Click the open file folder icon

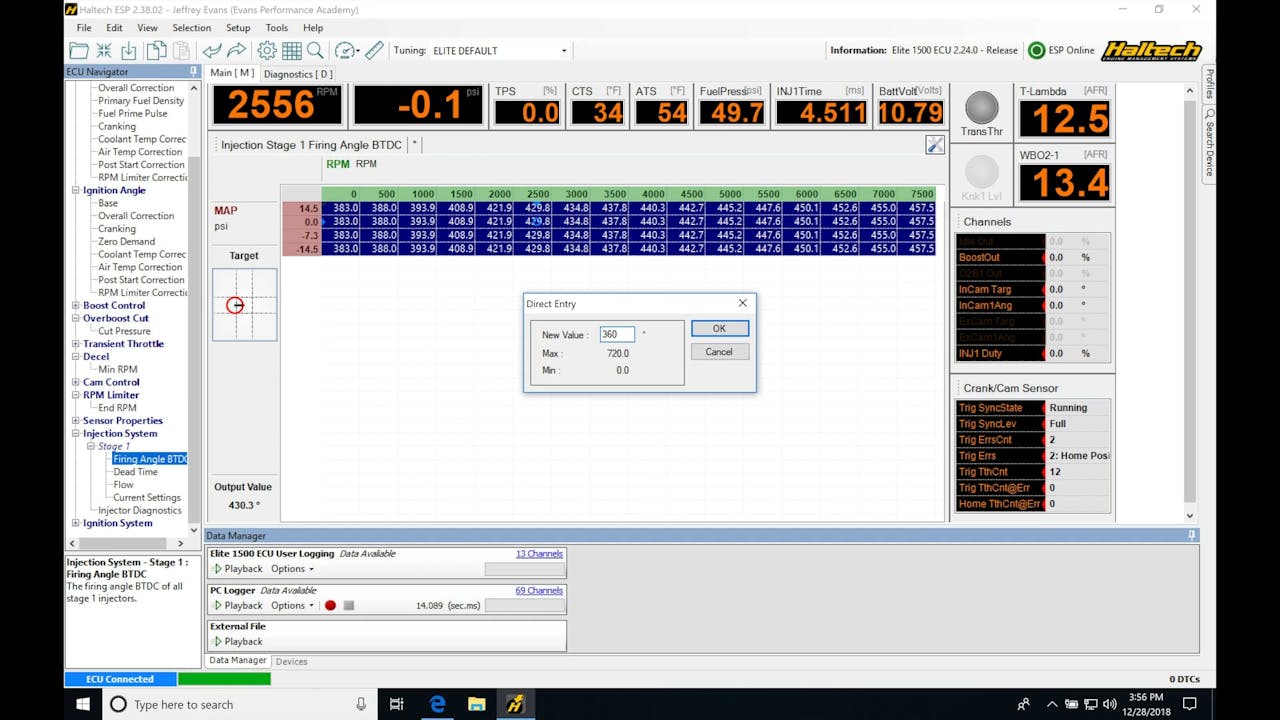tap(79, 51)
